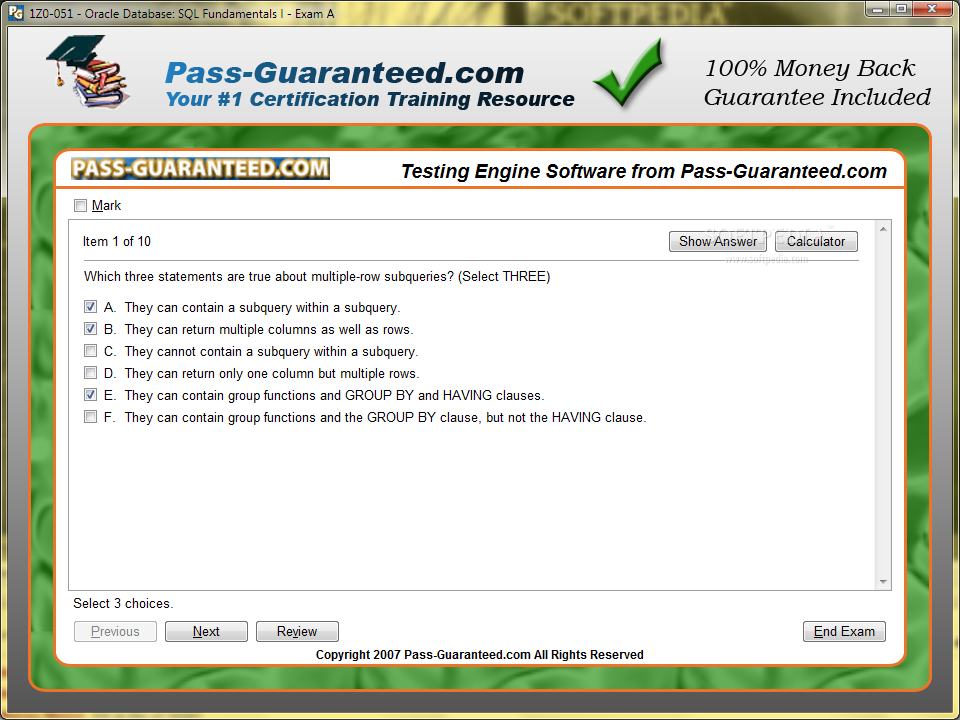This screenshot has width=960, height=720.
Task: Maximize the exam window
Action: click(x=902, y=9)
